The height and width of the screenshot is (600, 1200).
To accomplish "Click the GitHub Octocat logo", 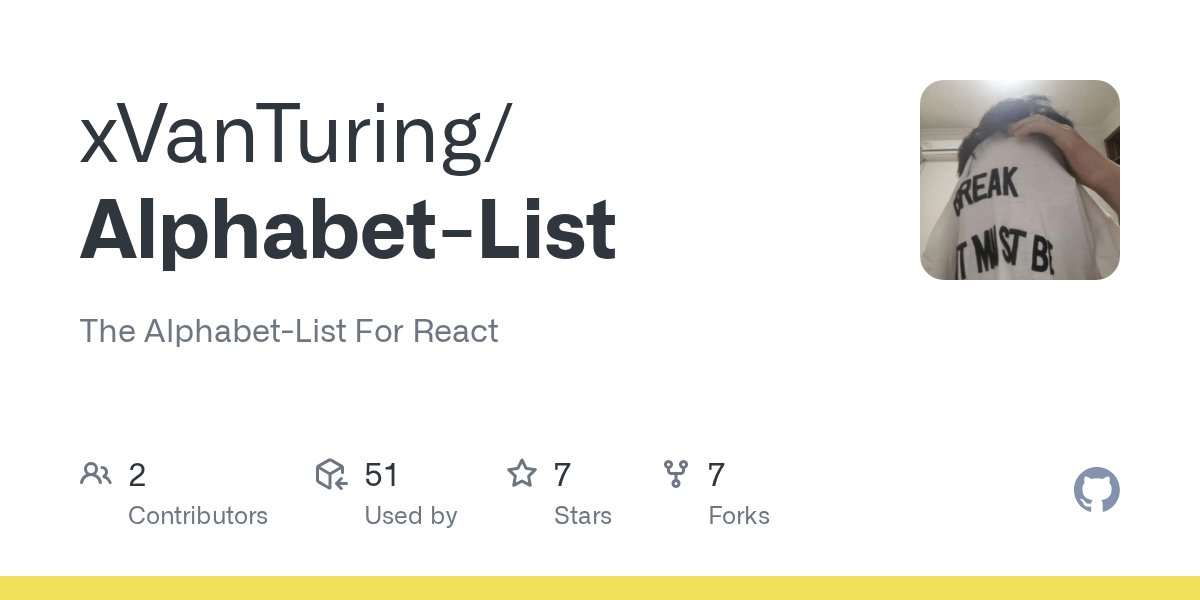I will (x=1096, y=491).
